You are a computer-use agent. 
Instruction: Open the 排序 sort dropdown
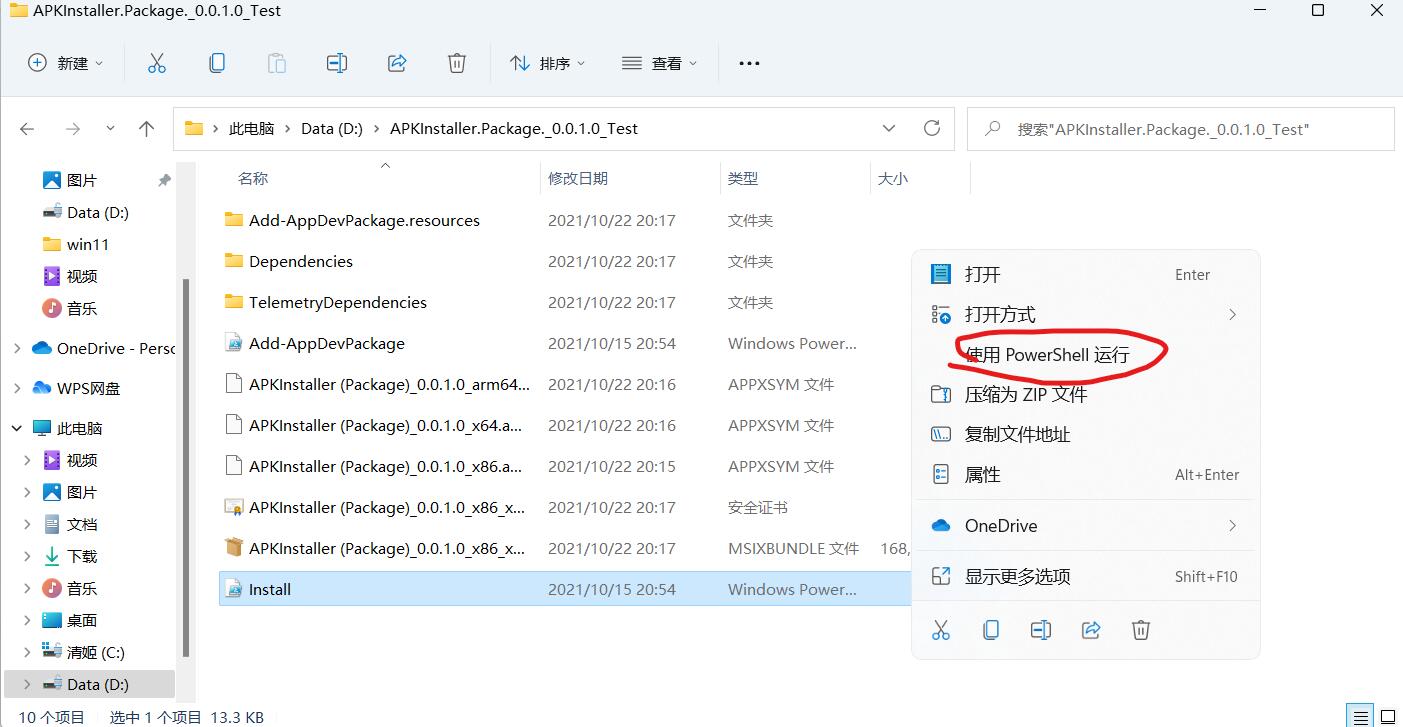click(x=547, y=63)
